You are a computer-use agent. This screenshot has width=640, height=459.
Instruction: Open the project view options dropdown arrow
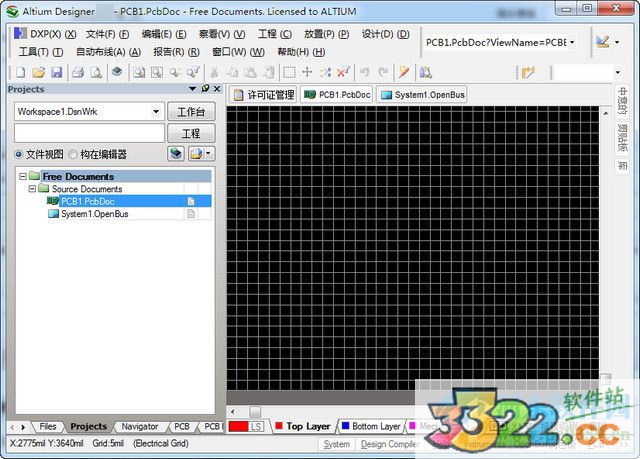pos(209,154)
